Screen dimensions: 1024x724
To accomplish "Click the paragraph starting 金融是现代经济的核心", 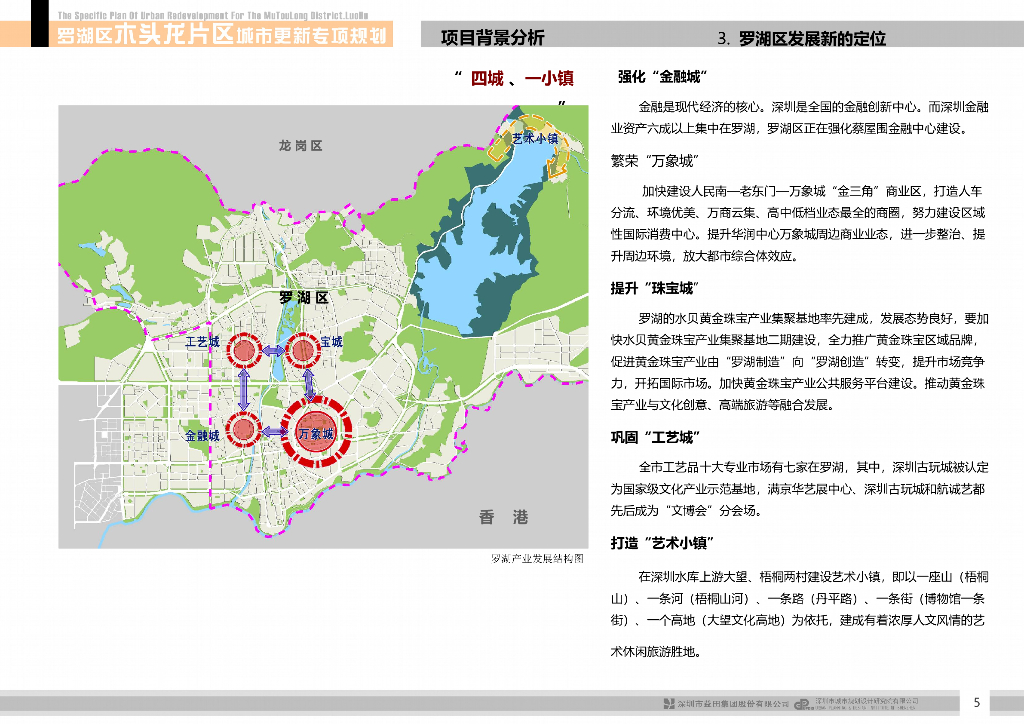I will click(x=799, y=118).
